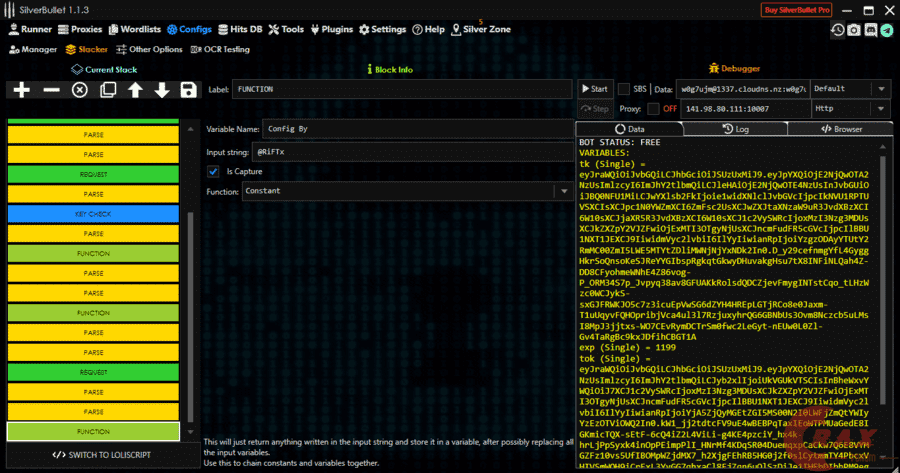
Task: Open the Help menu item
Action: tap(428, 29)
